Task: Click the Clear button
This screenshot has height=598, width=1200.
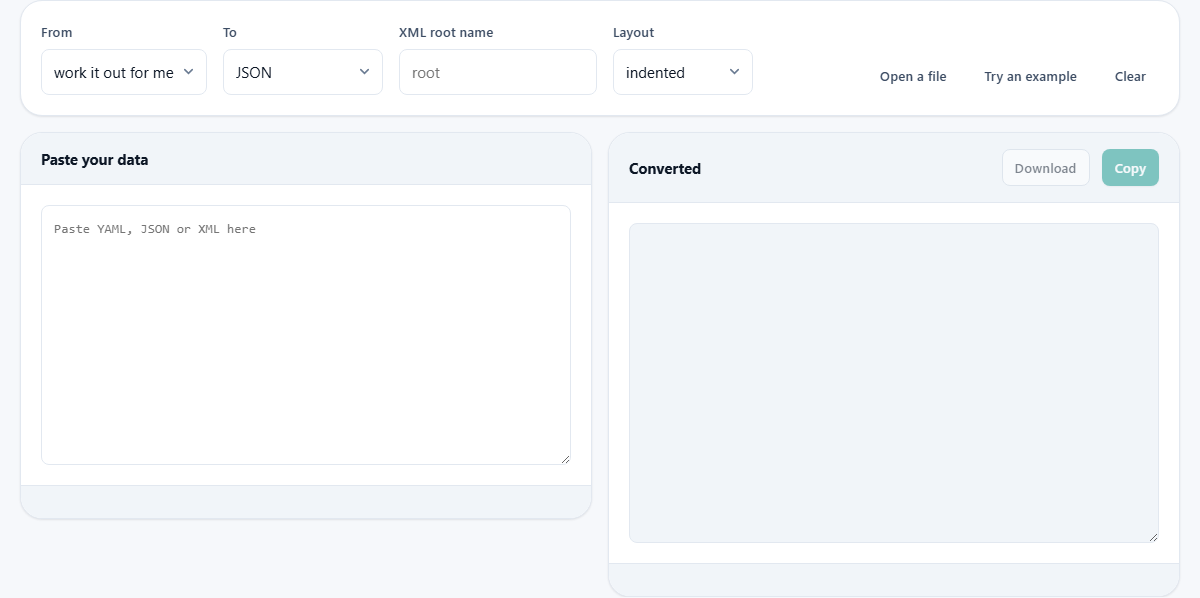Action: pyautogui.click(x=1130, y=76)
